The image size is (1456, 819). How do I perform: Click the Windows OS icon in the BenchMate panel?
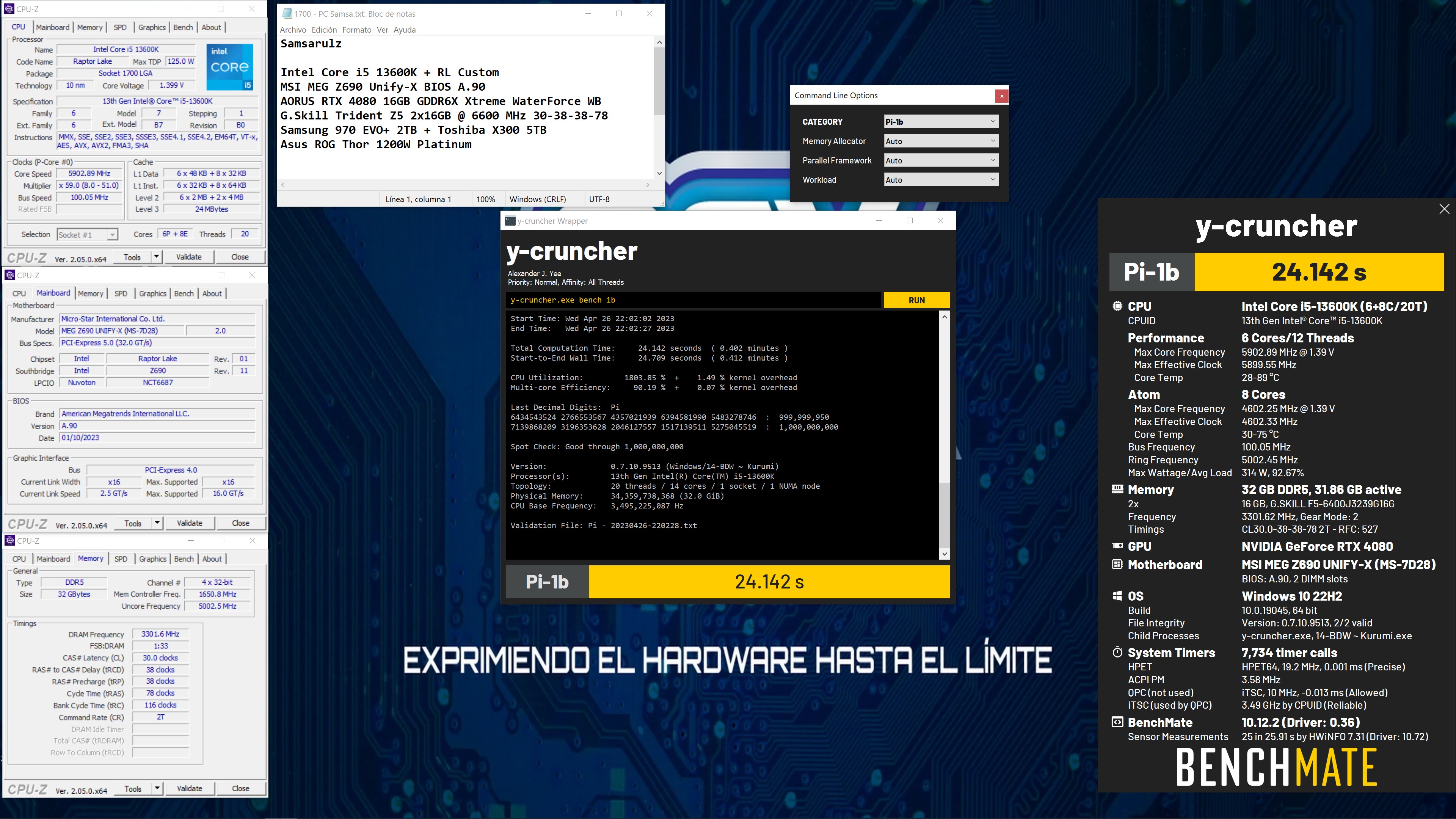click(1117, 596)
